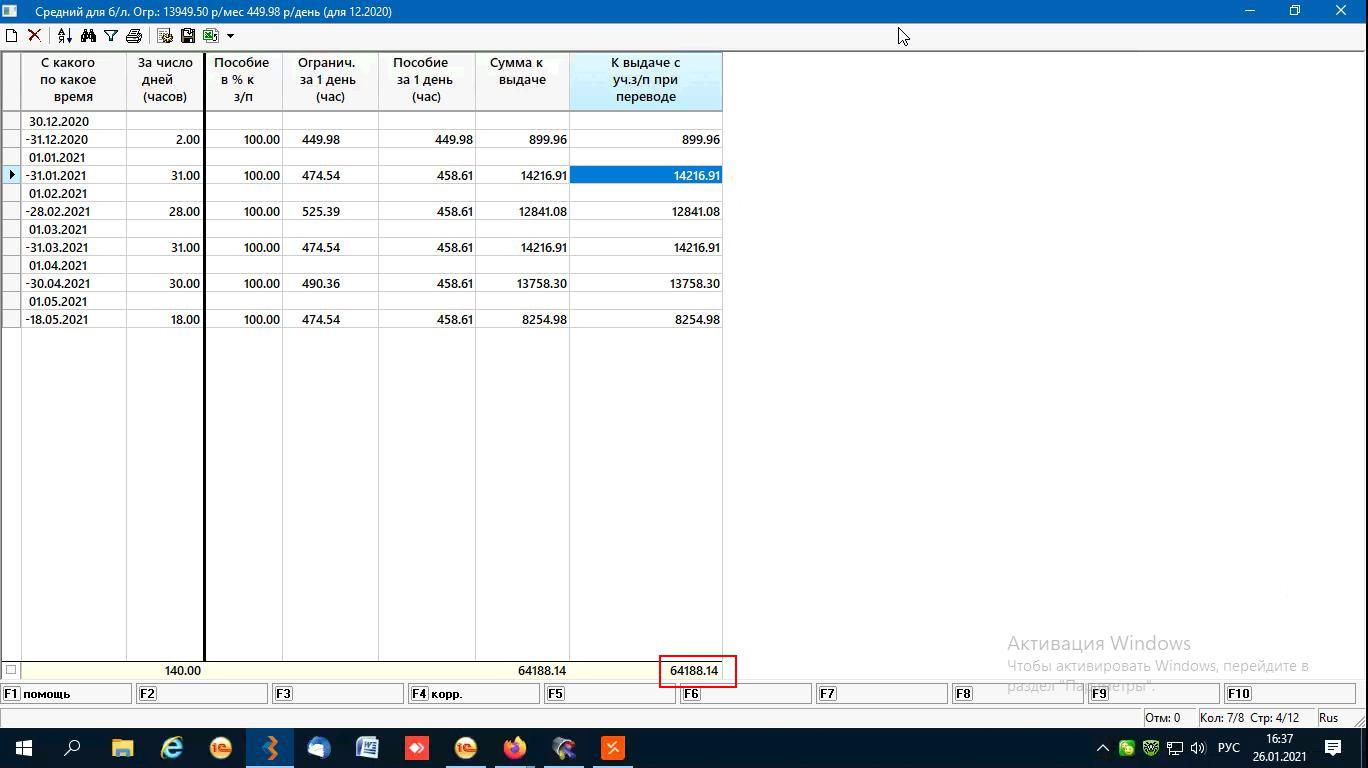
Task: Tick the checkbox in the totals row
Action: pyautogui.click(x=11, y=670)
